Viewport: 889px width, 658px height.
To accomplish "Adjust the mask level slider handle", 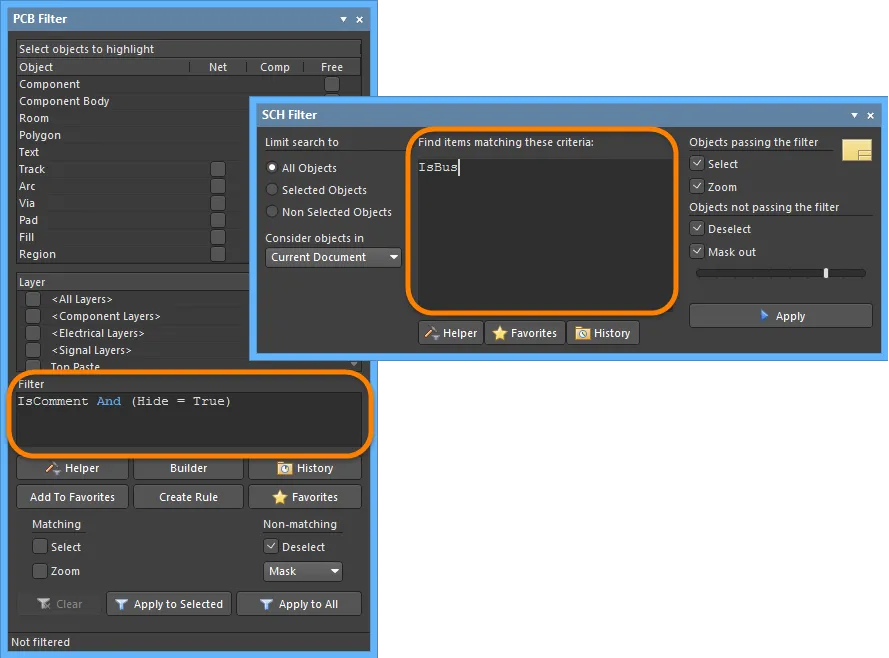I will point(826,273).
